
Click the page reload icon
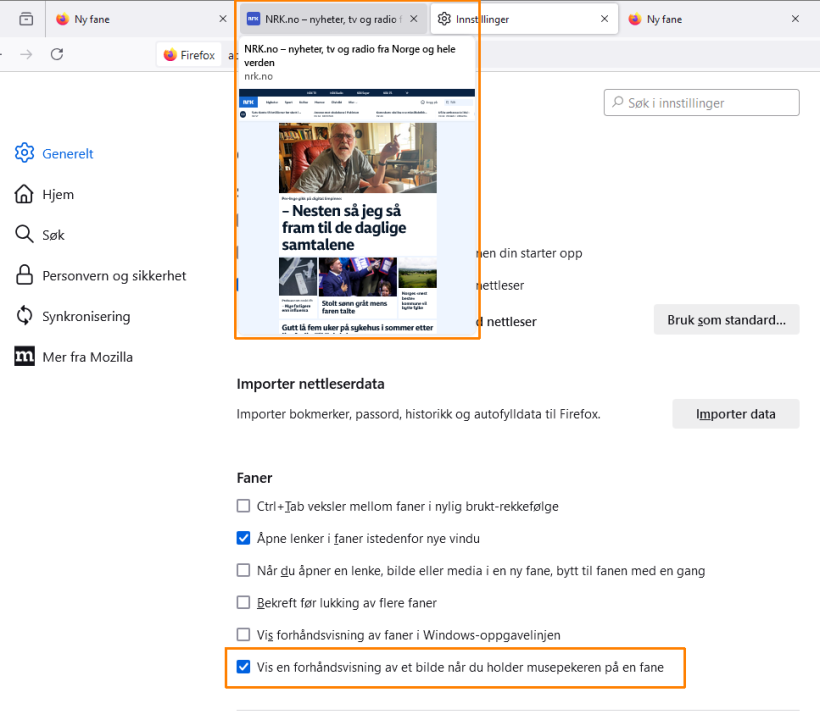[57, 55]
